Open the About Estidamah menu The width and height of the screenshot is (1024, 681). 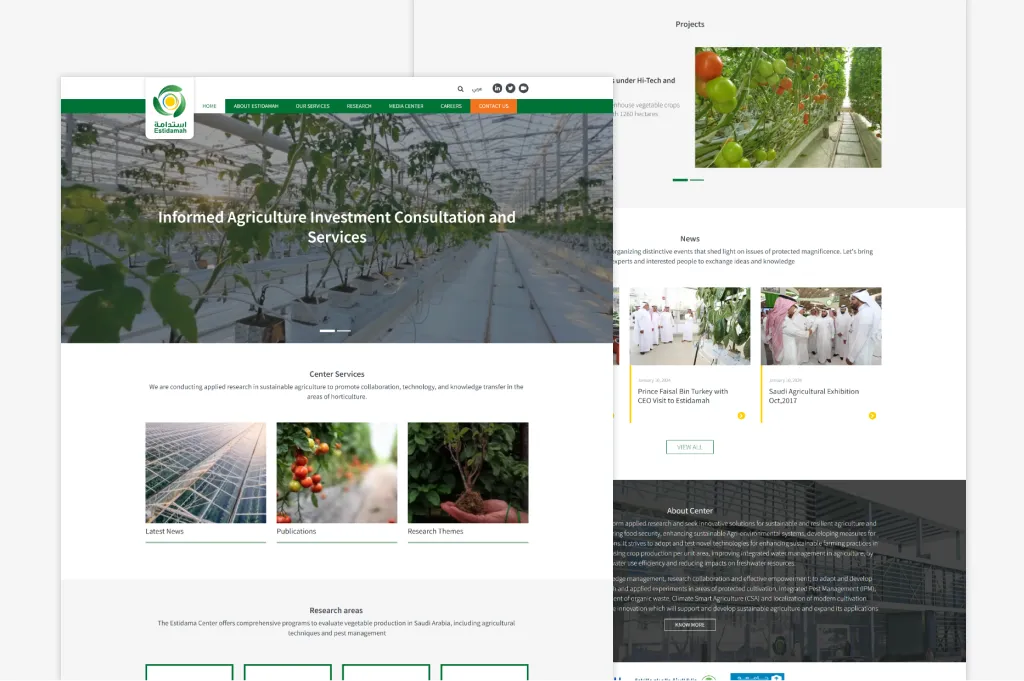(x=256, y=106)
